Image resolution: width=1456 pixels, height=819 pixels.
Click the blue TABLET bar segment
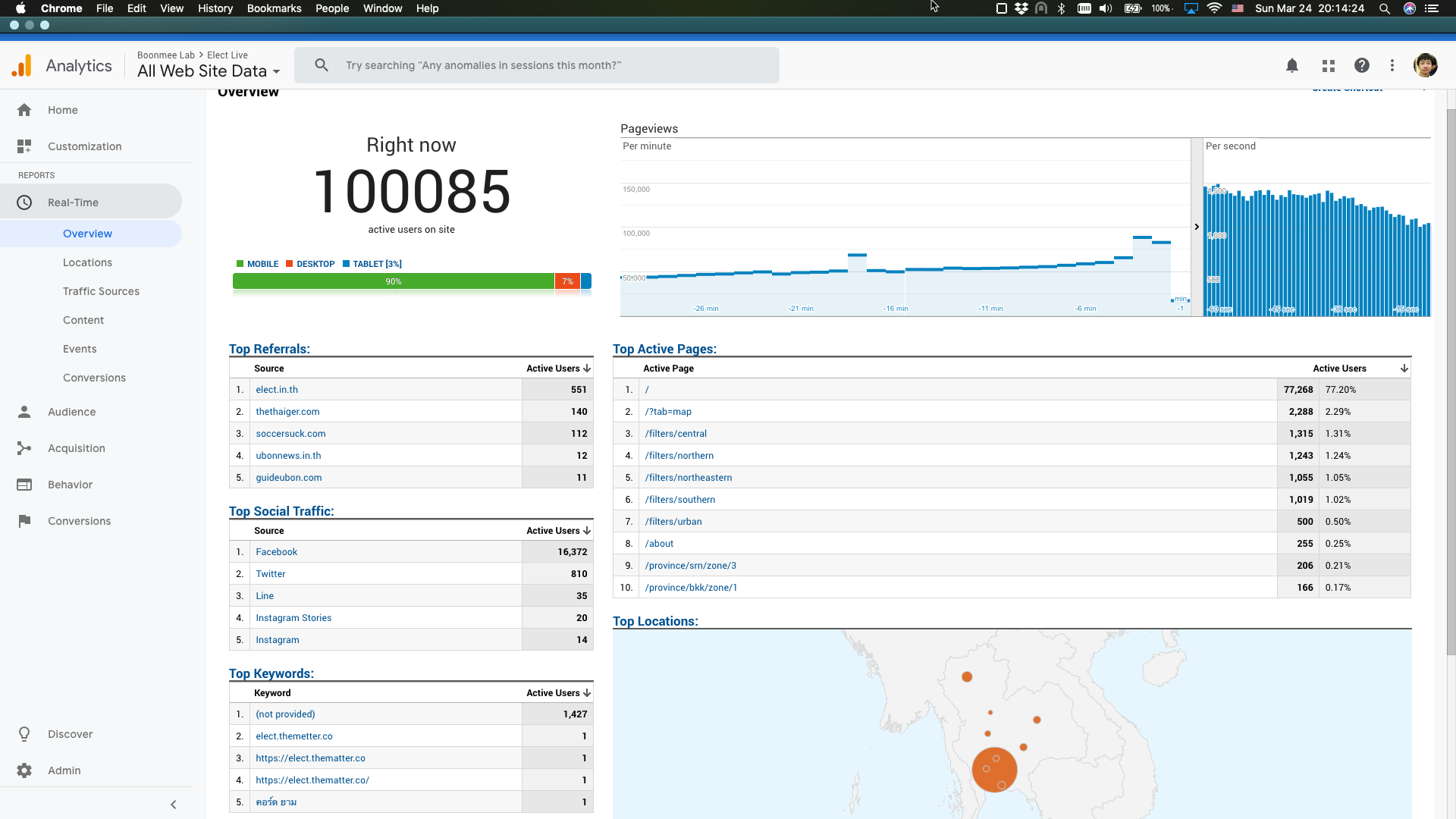click(x=586, y=281)
